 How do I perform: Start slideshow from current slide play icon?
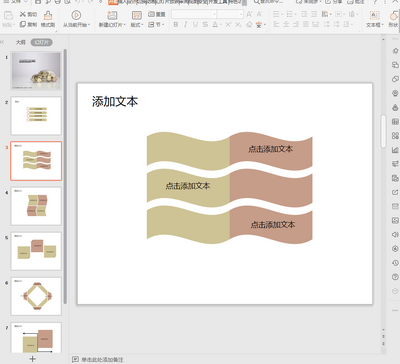tap(76, 15)
